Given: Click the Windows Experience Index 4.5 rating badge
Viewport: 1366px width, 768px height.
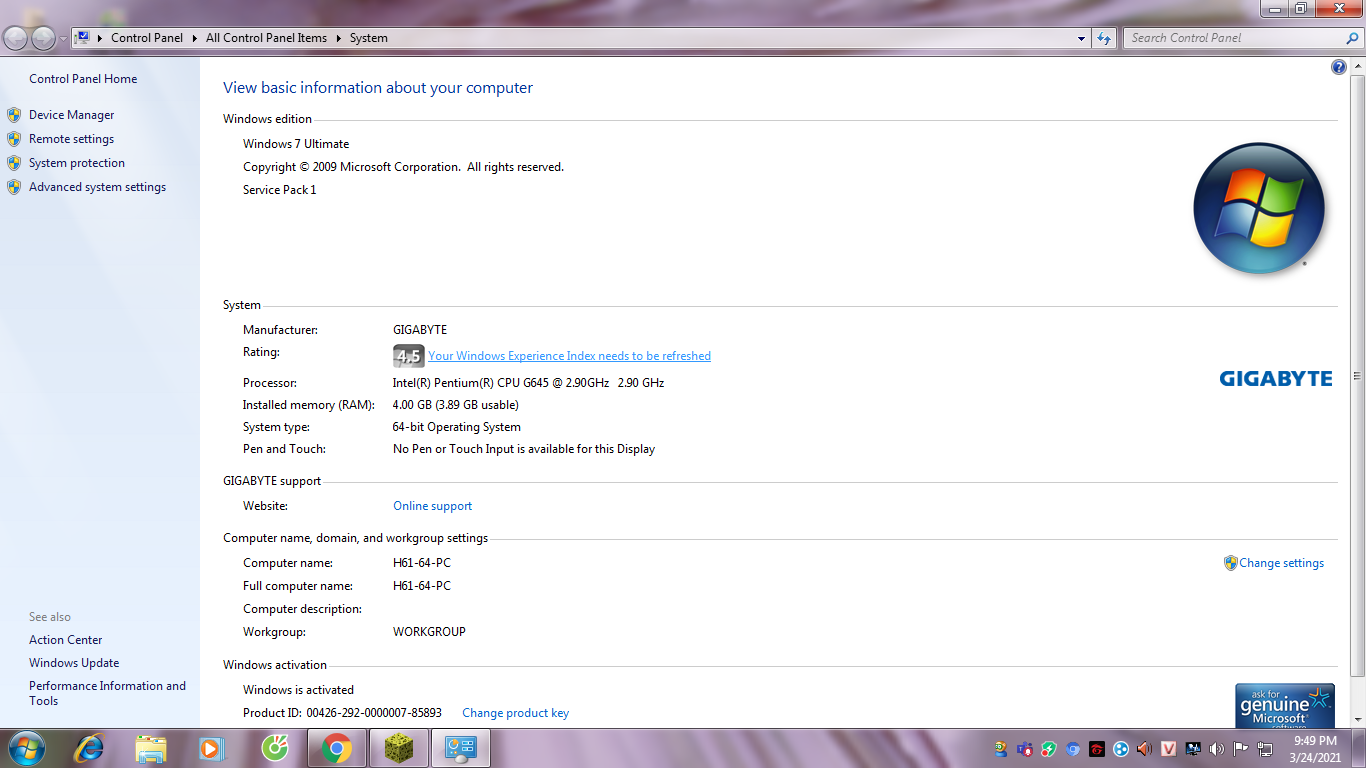Looking at the screenshot, I should [x=409, y=356].
